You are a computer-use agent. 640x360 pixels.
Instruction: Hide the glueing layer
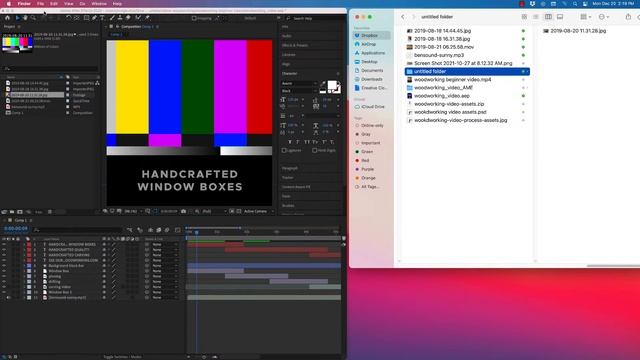click(4, 276)
